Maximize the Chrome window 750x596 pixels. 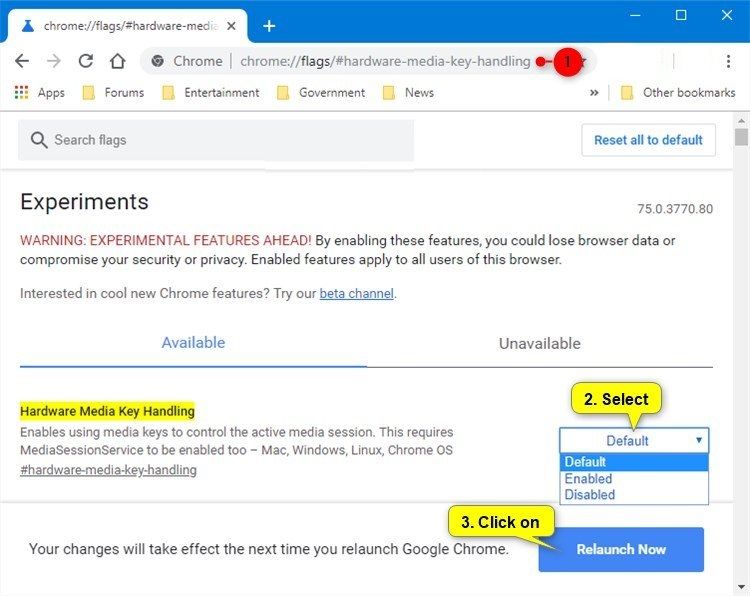[681, 15]
